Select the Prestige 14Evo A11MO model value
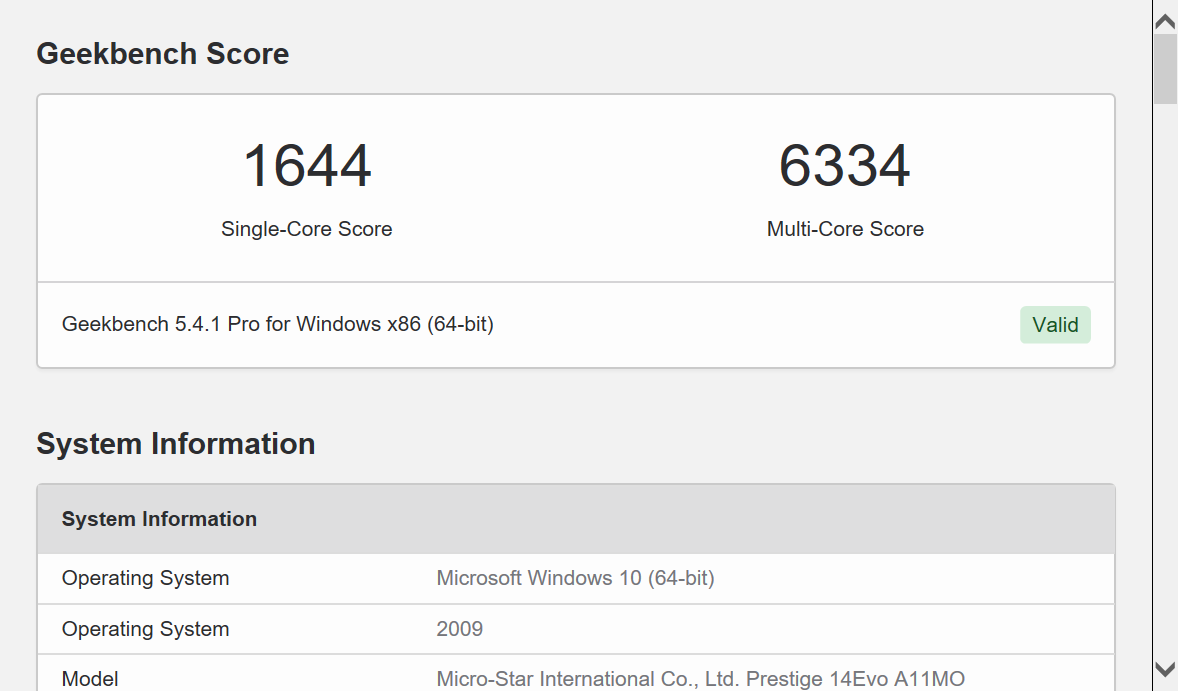The image size is (1178, 691). pos(700,679)
